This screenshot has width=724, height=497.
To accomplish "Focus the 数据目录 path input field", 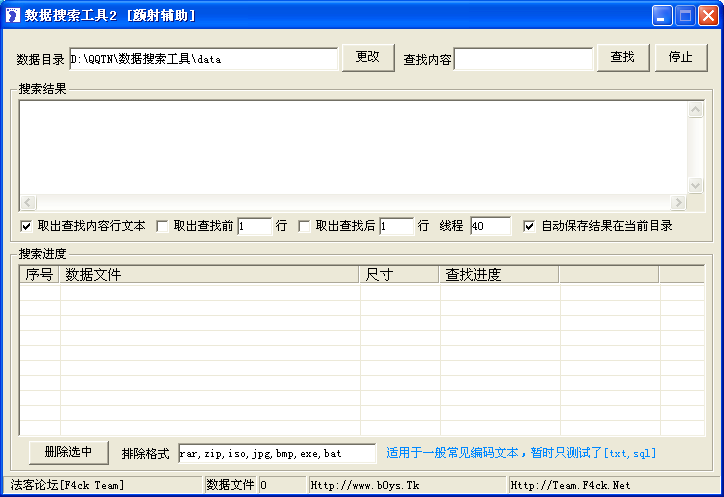I will (204, 59).
